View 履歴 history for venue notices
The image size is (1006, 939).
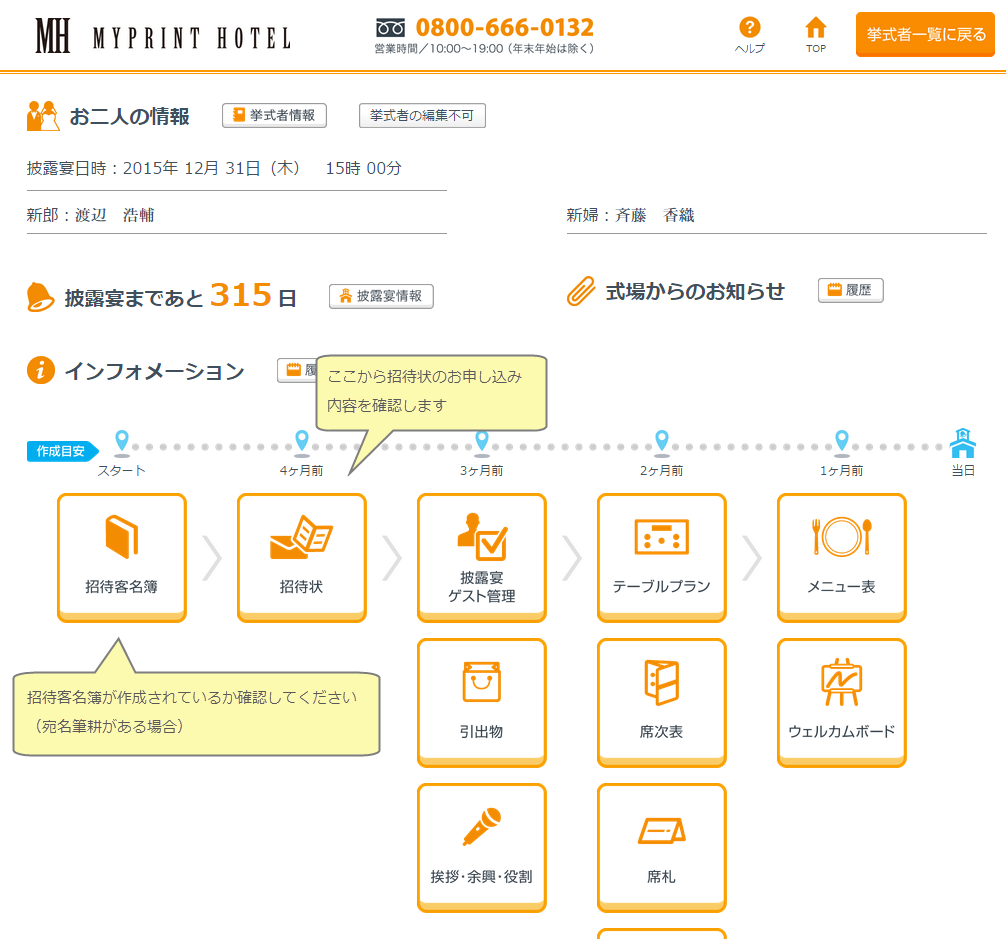[850, 291]
